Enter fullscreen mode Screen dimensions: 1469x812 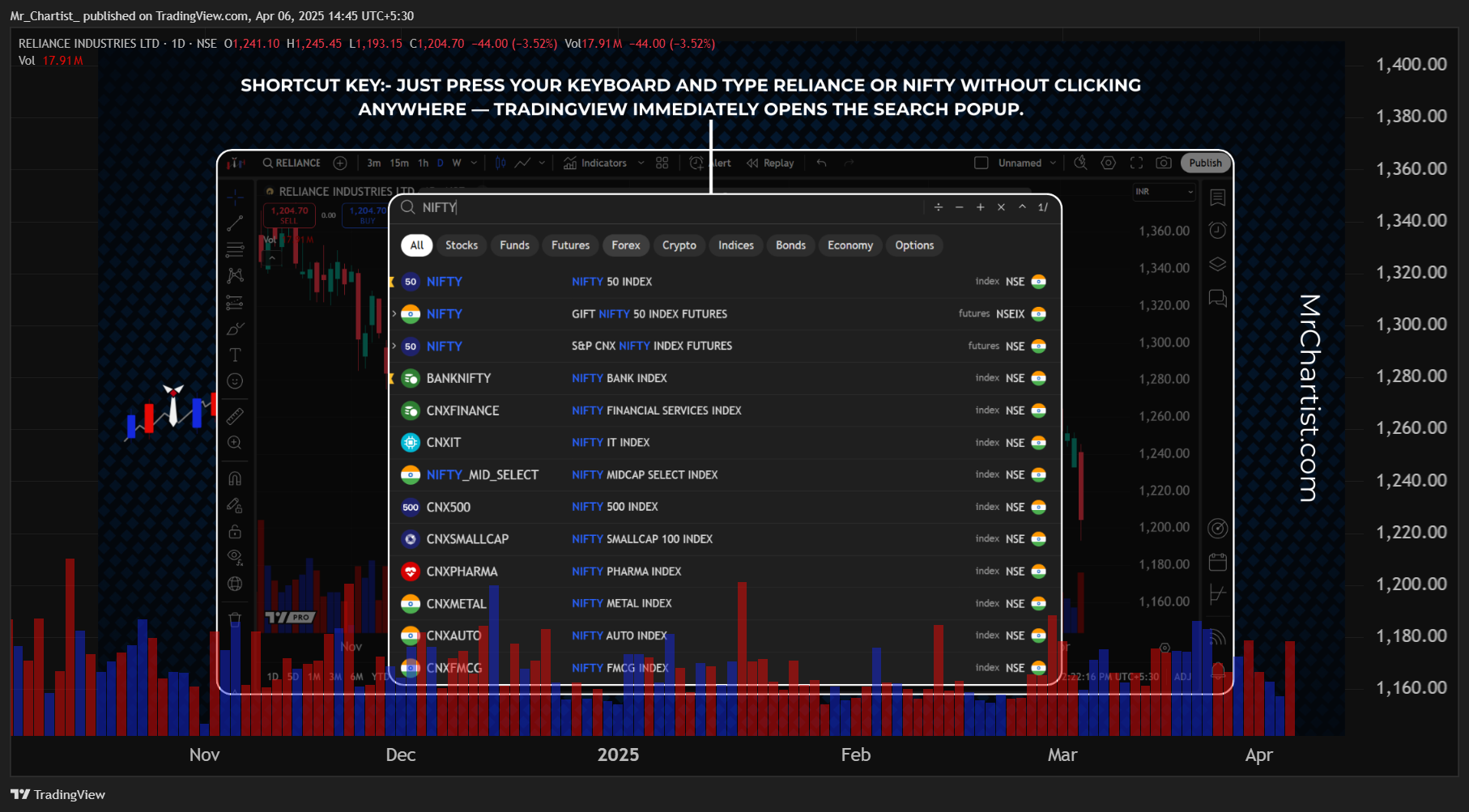(x=1136, y=163)
